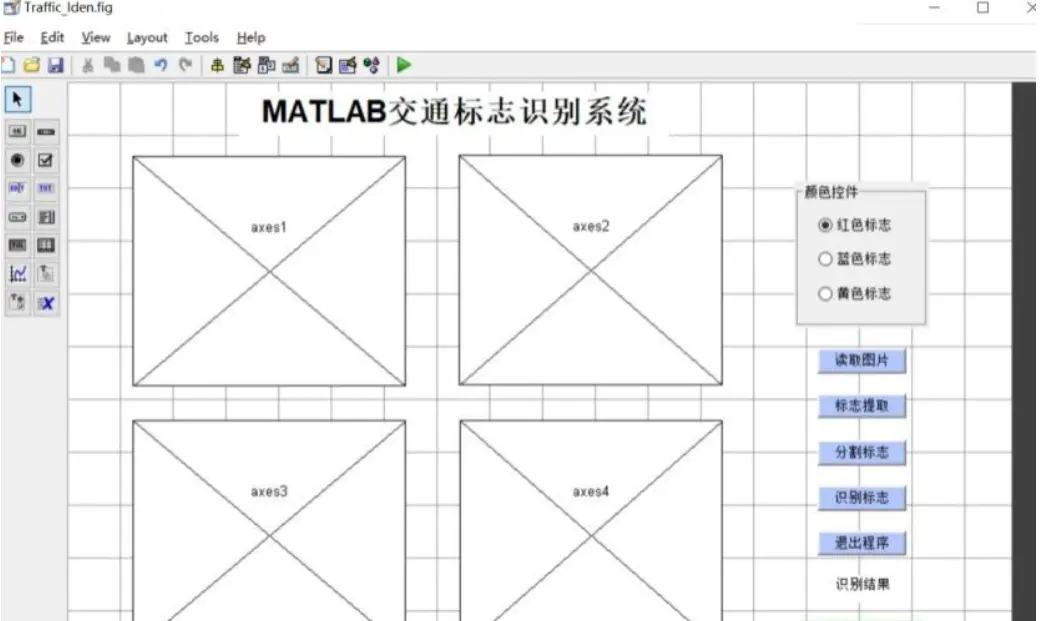Click the 识别标志 button
The image size is (1040, 621).
(862, 498)
